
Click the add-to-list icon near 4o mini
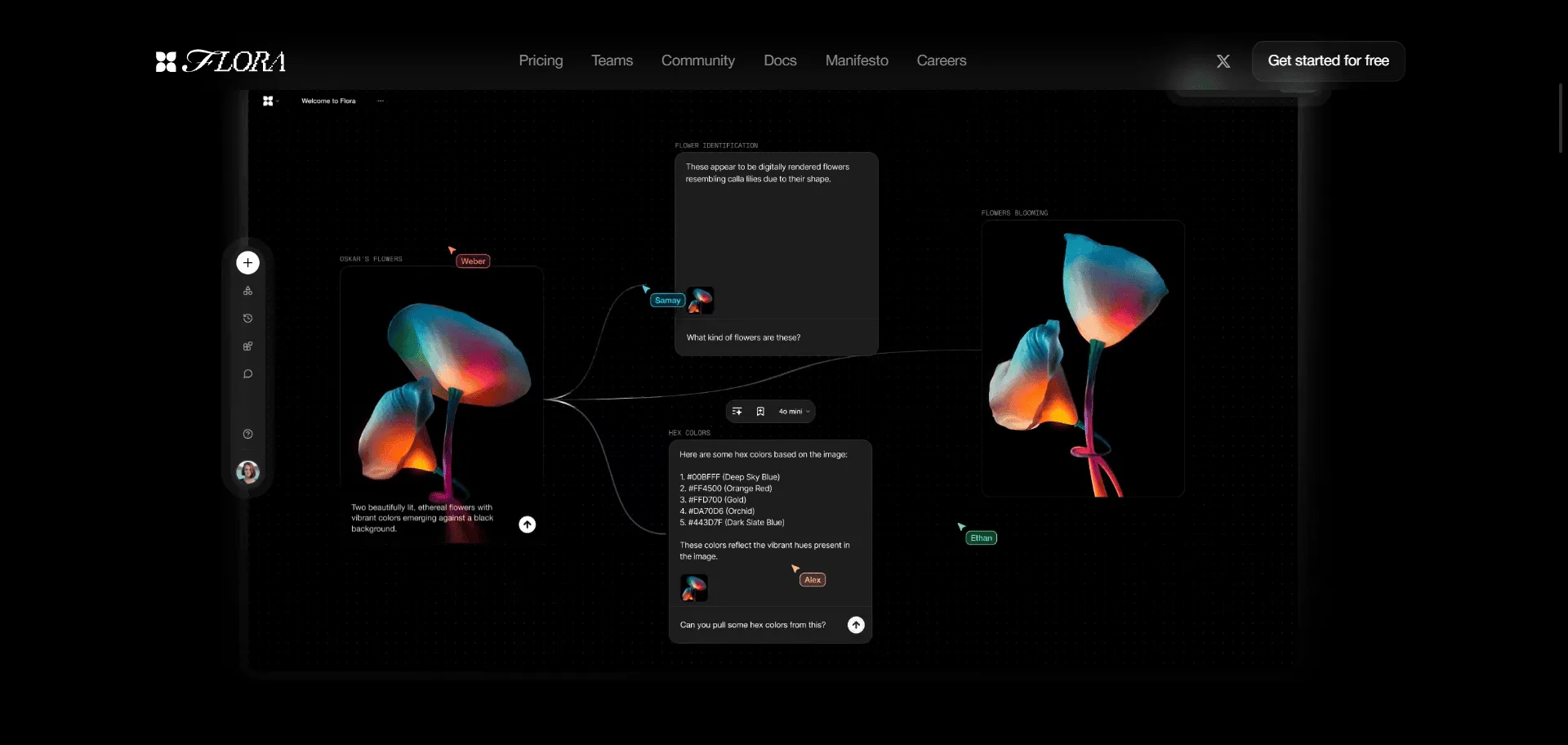[x=737, y=411]
